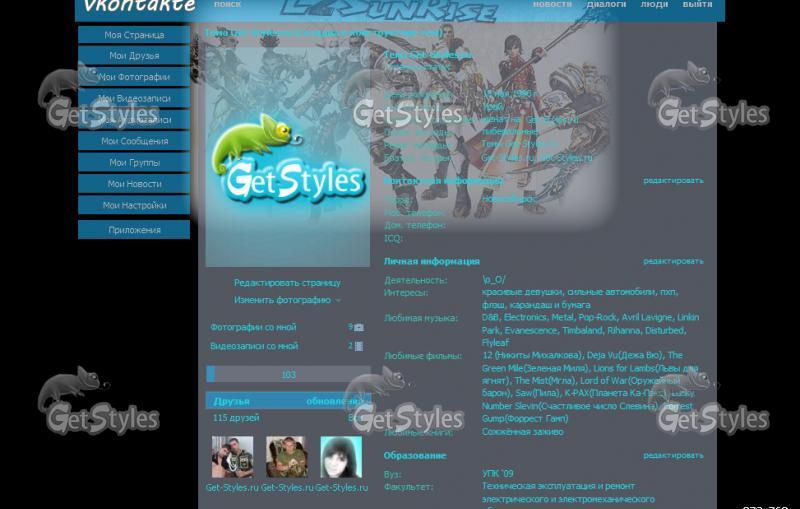This screenshot has height=509, width=800.
Task: Click the Vkontakte logo in the header
Action: [139, 5]
